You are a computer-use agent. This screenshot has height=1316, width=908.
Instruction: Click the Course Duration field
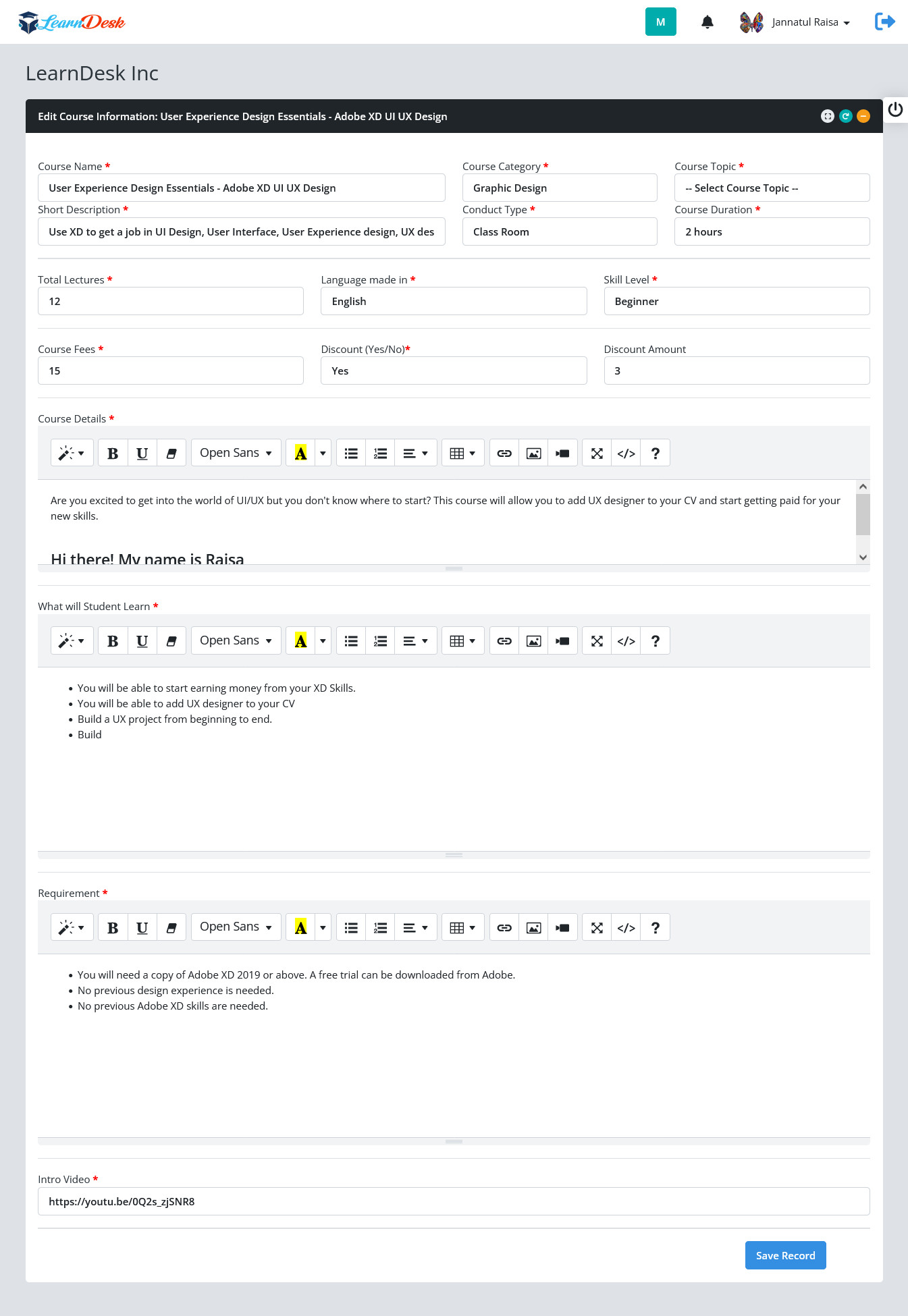(772, 231)
